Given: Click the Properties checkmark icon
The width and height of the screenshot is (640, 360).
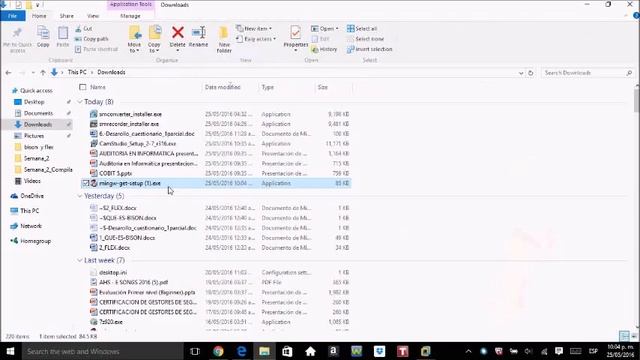Looking at the screenshot, I should [295, 32].
